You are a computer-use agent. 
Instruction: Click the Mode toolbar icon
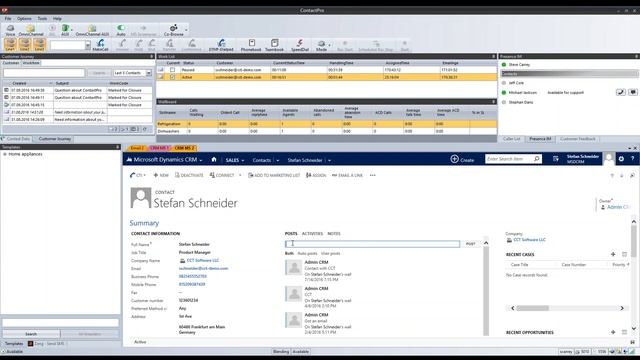[321, 45]
